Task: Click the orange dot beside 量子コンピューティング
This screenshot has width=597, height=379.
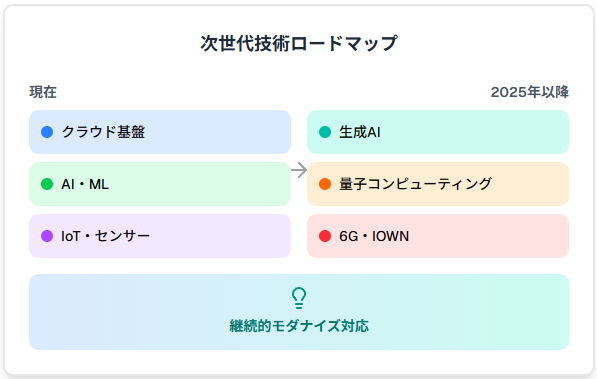Action: 325,184
